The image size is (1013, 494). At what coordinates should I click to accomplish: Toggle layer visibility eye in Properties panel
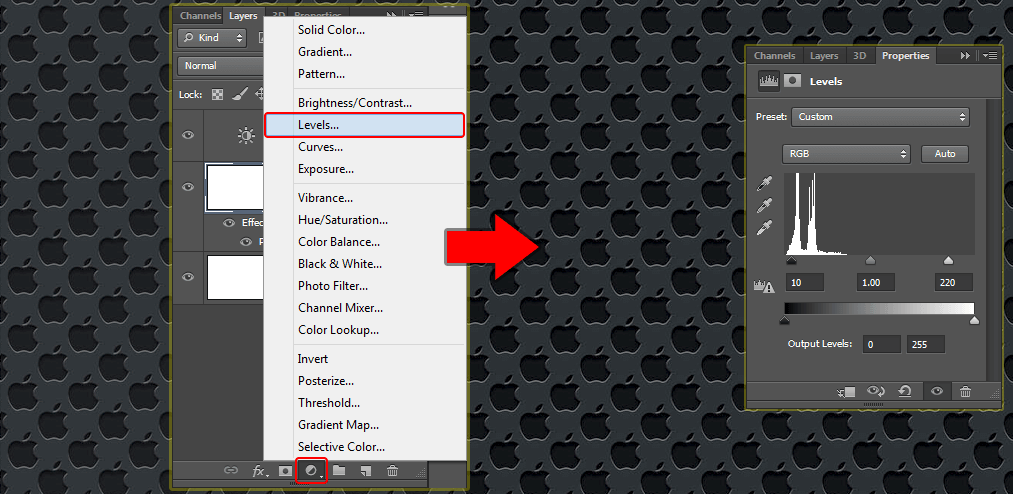[937, 391]
